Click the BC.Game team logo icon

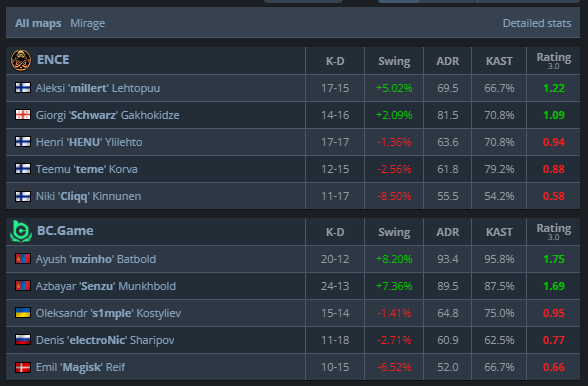pyautogui.click(x=21, y=231)
